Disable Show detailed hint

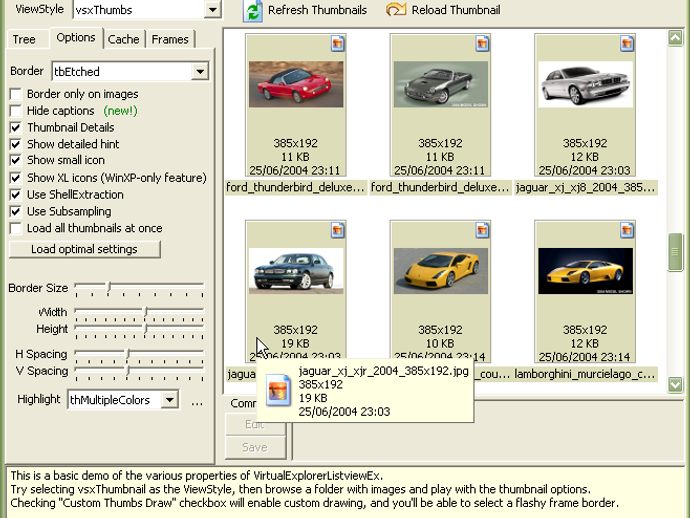pyautogui.click(x=16, y=144)
